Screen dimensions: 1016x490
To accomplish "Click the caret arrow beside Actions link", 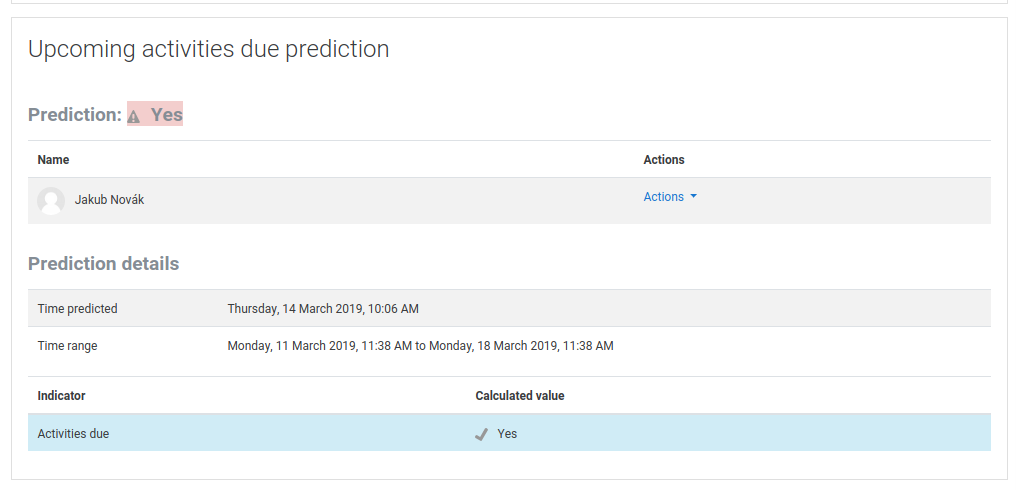I will tap(693, 196).
